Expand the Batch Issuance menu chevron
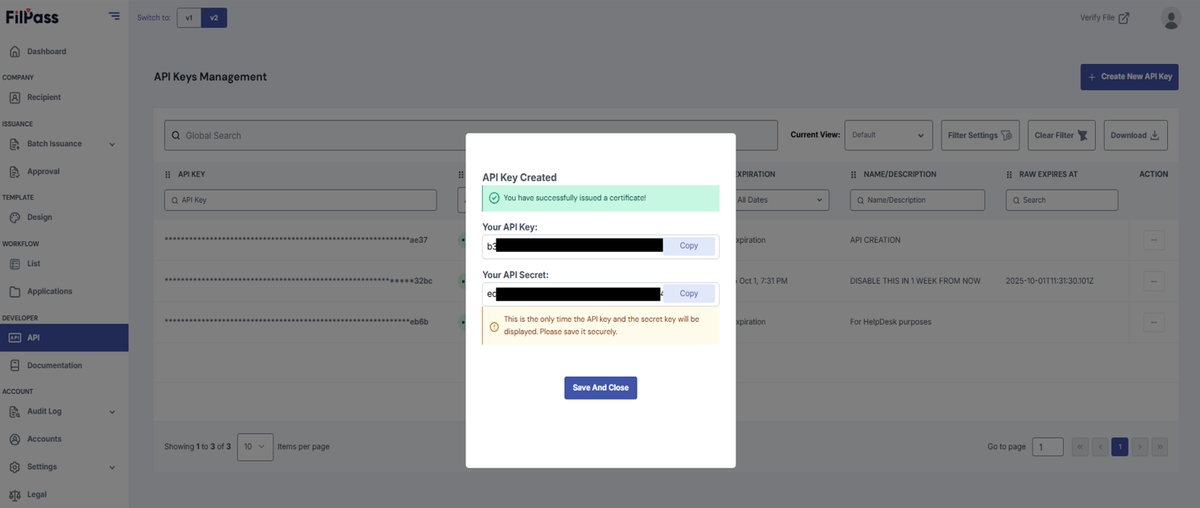1200x508 pixels. click(112, 144)
